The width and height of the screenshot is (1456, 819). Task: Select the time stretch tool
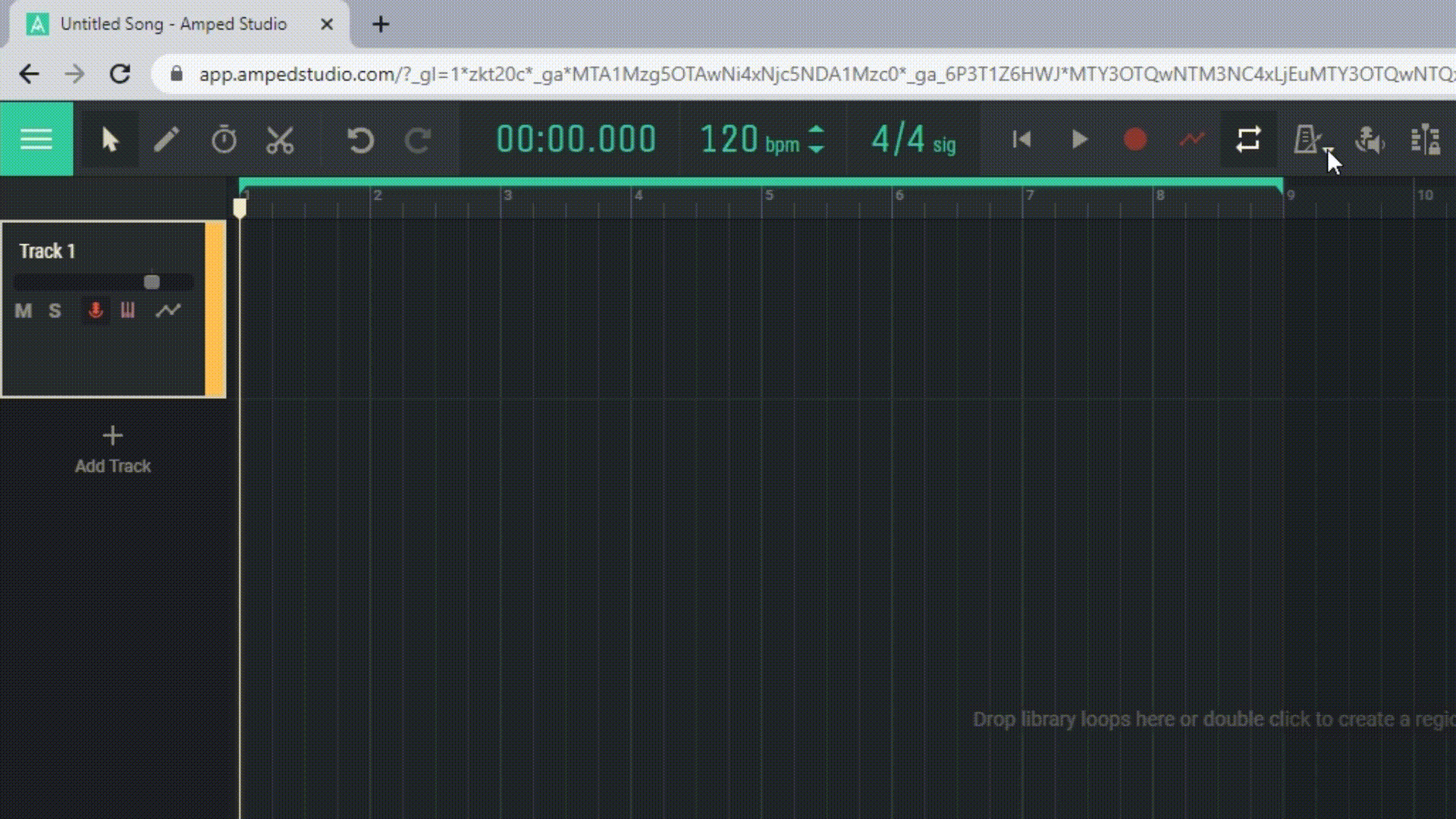224,140
